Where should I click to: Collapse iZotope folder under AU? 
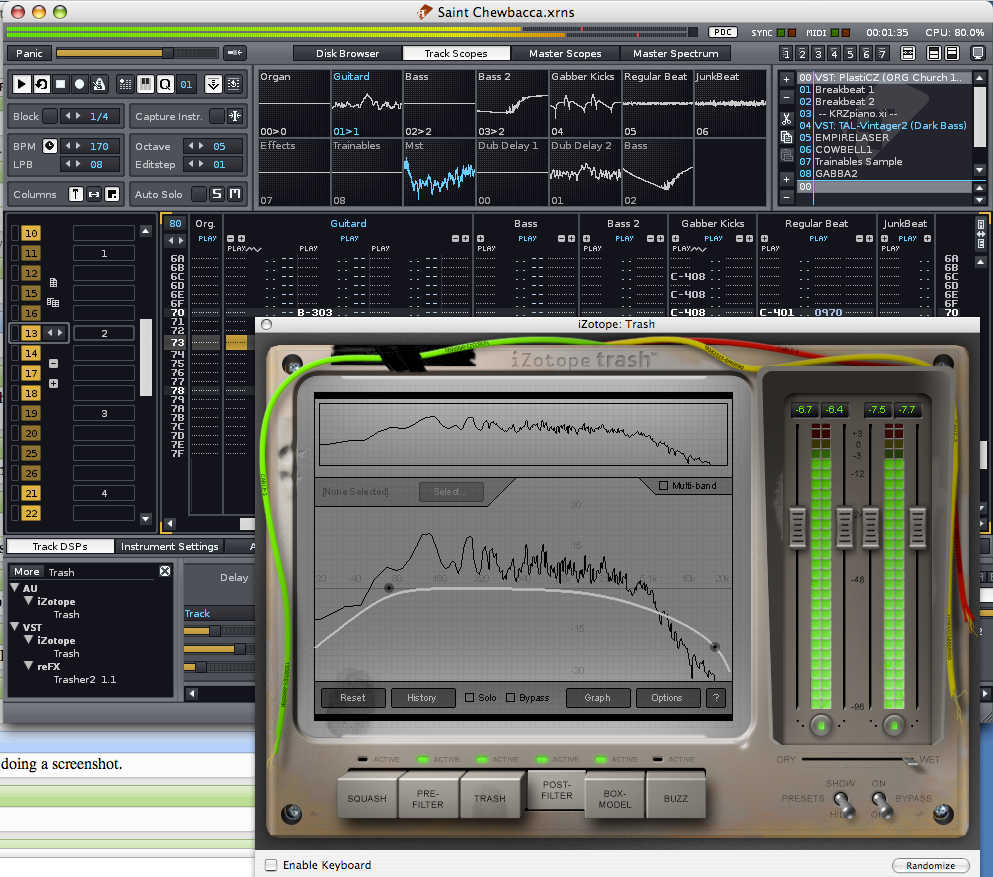point(28,601)
